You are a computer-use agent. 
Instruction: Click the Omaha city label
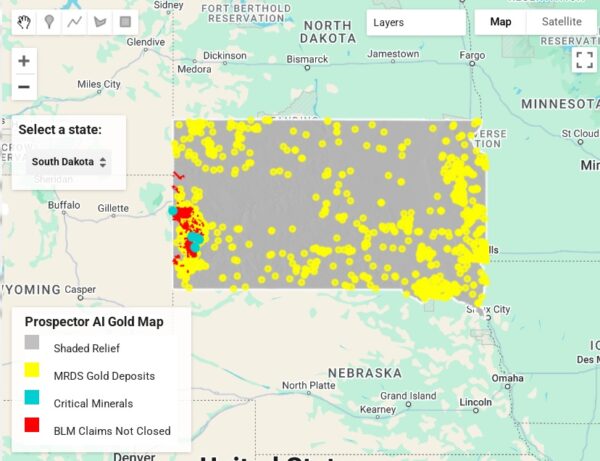click(x=507, y=378)
